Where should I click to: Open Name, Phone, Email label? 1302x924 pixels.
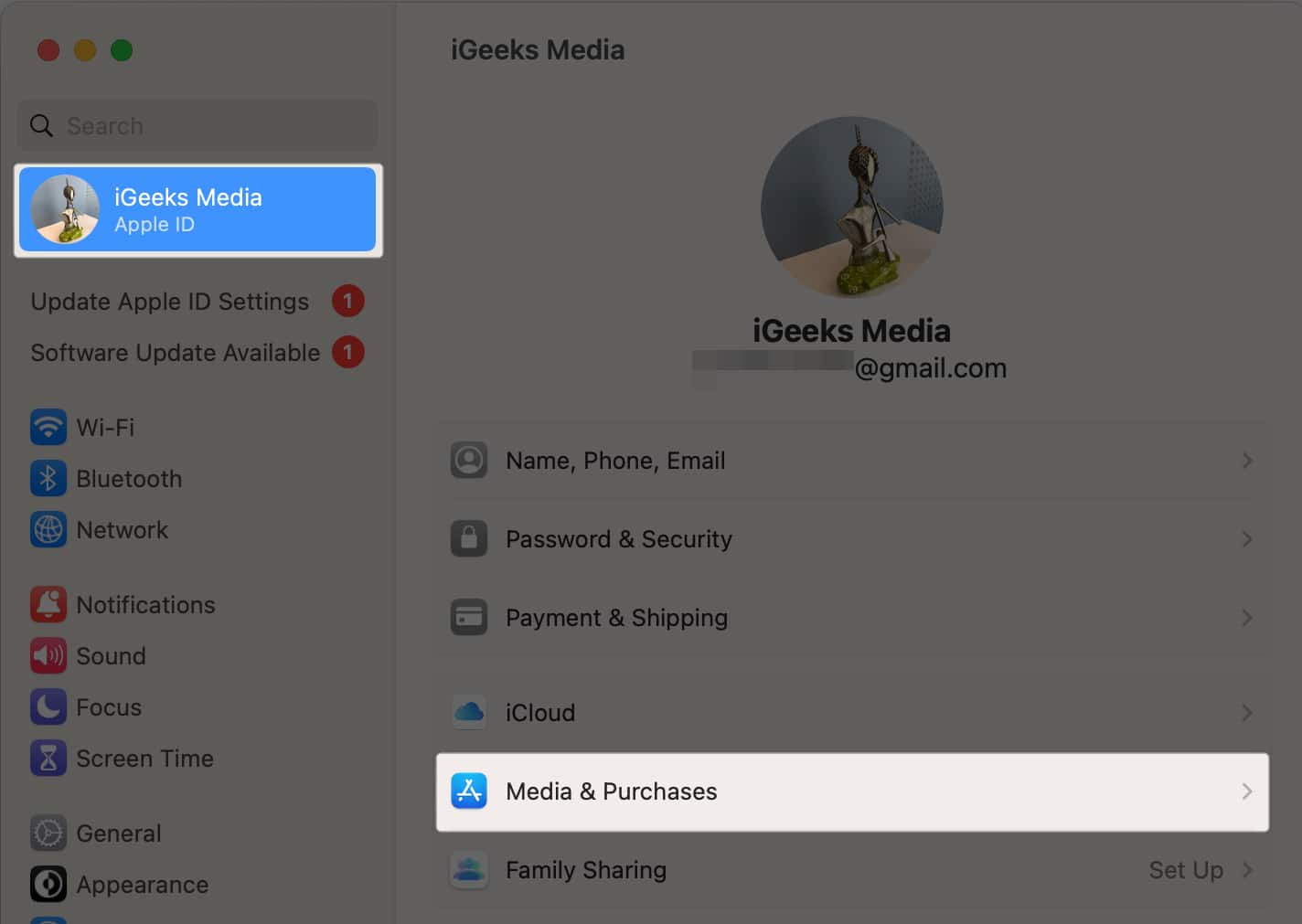[x=615, y=460]
